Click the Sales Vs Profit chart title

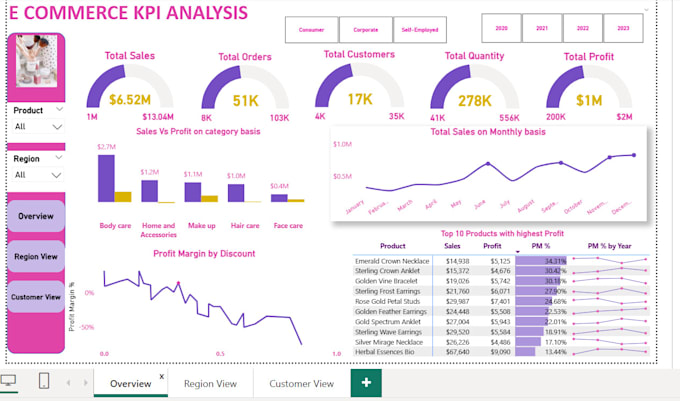tap(198, 131)
